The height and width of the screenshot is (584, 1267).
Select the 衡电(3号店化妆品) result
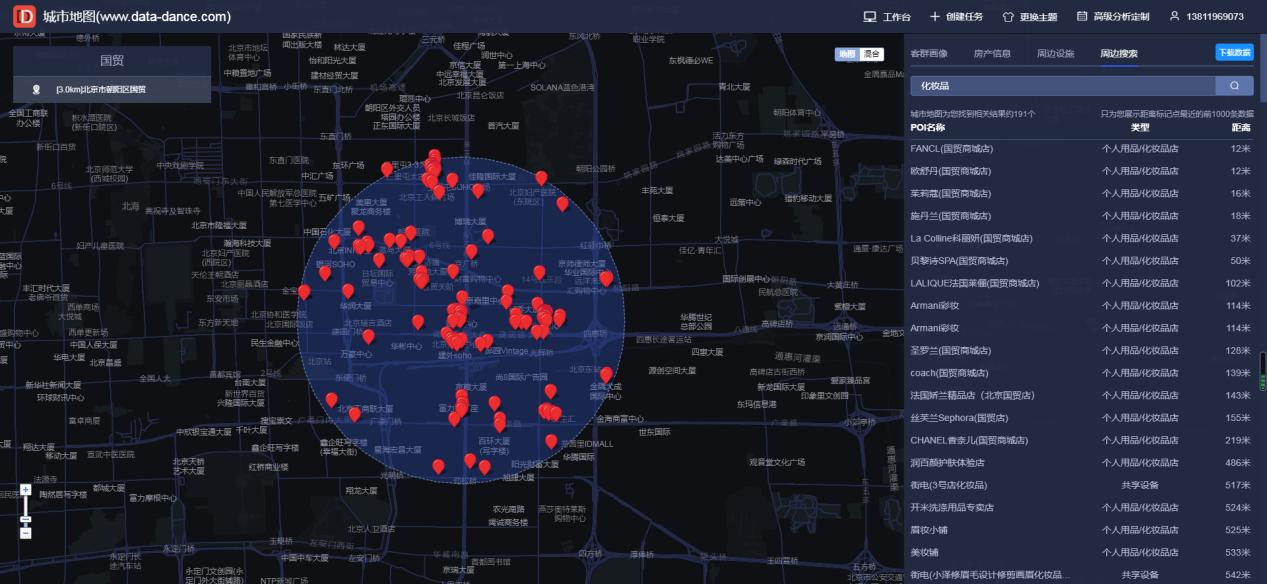[1081, 485]
